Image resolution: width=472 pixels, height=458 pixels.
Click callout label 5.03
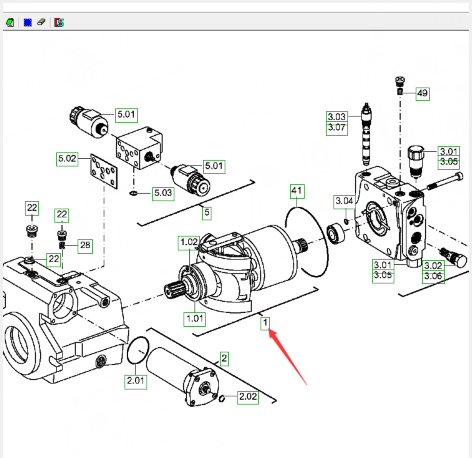[163, 193]
